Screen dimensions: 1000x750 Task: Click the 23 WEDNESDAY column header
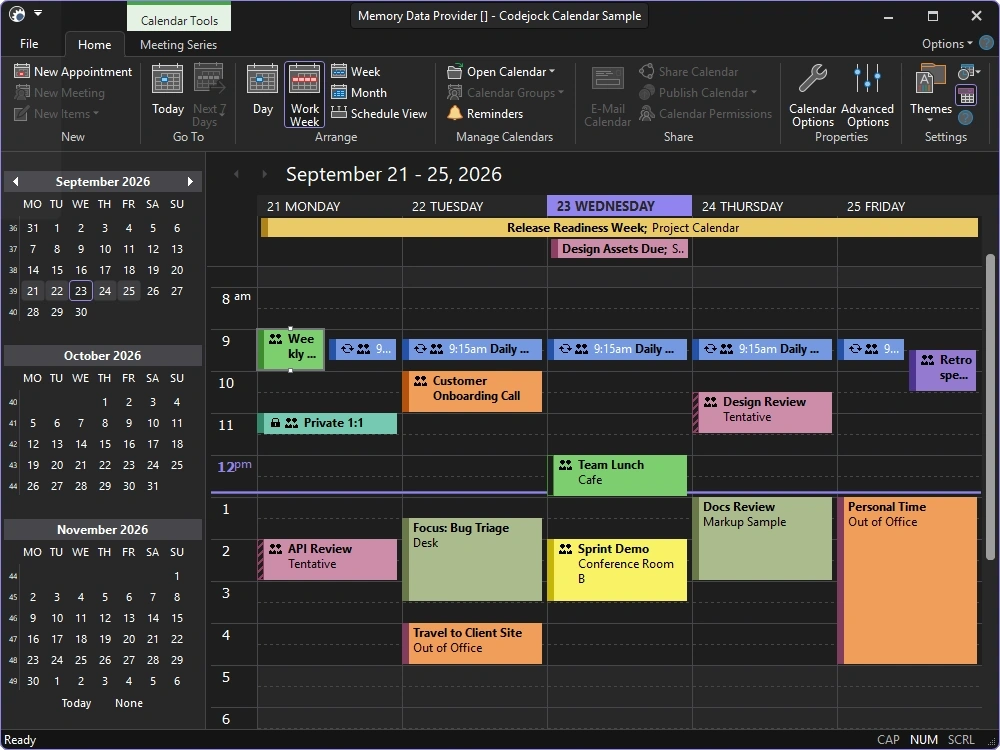[x=619, y=206]
